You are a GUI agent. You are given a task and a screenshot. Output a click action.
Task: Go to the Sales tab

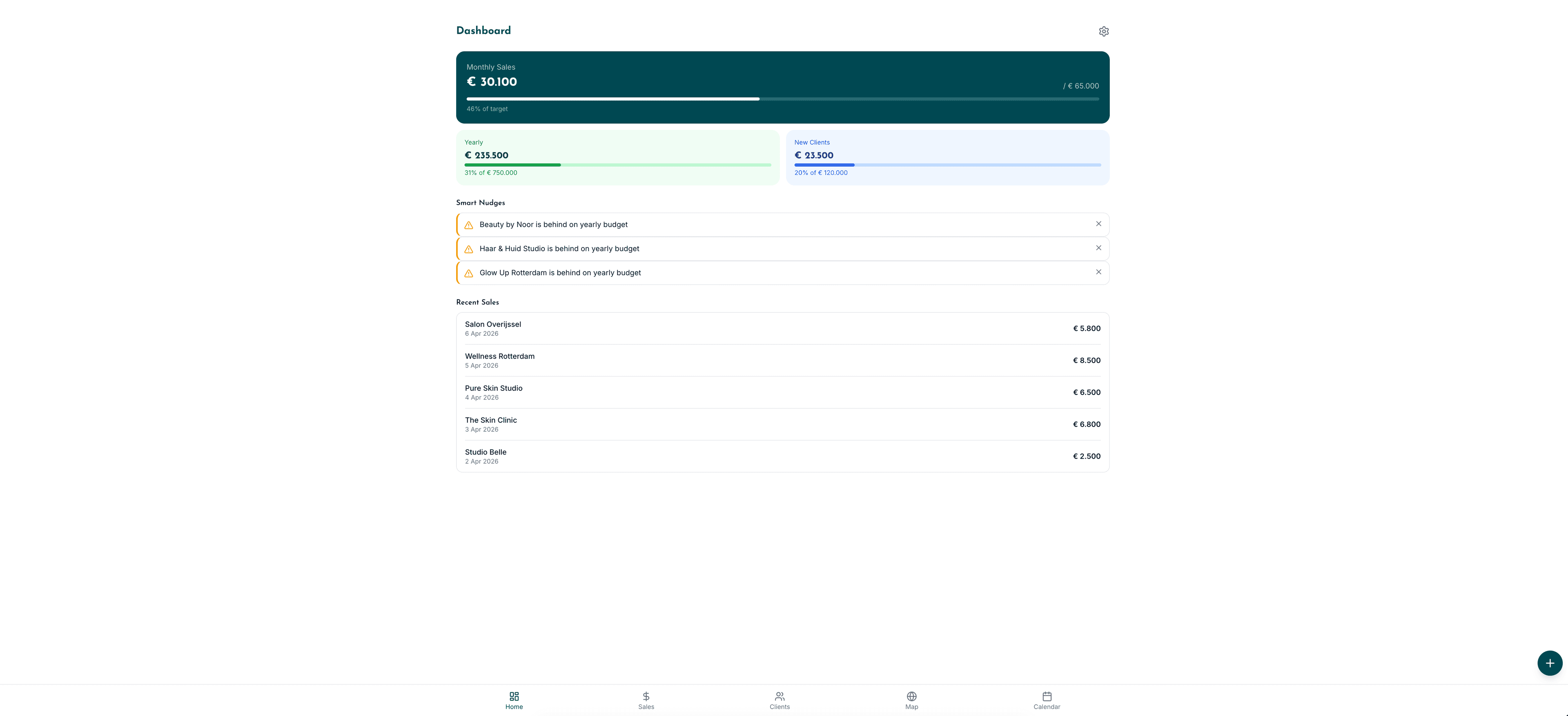point(646,700)
